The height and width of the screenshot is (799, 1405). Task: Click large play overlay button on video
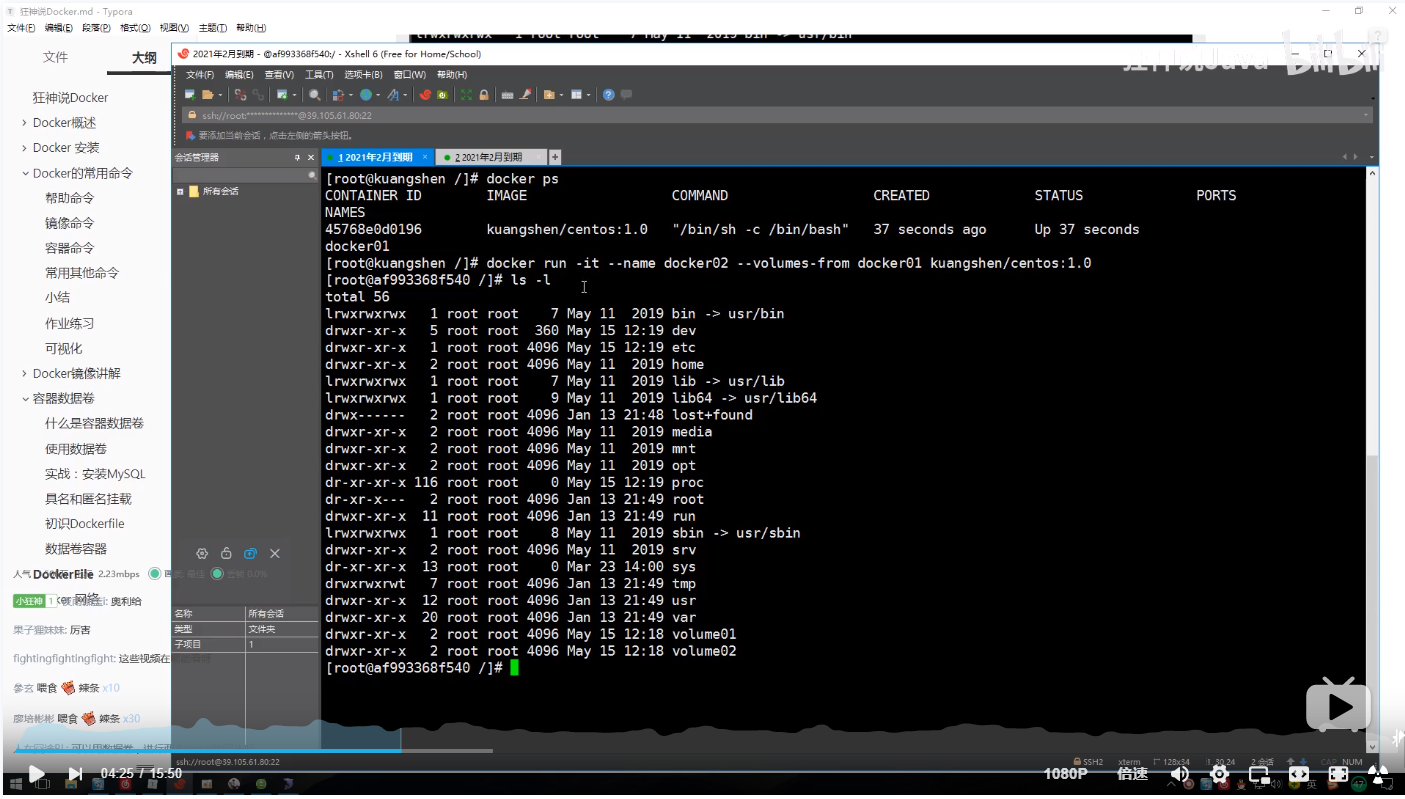(1339, 707)
